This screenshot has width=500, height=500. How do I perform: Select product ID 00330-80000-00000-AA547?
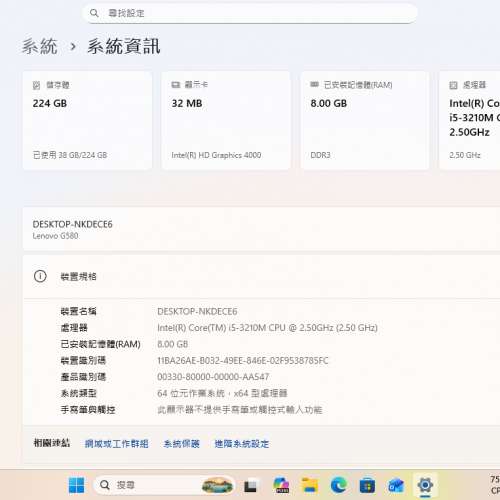coord(213,377)
